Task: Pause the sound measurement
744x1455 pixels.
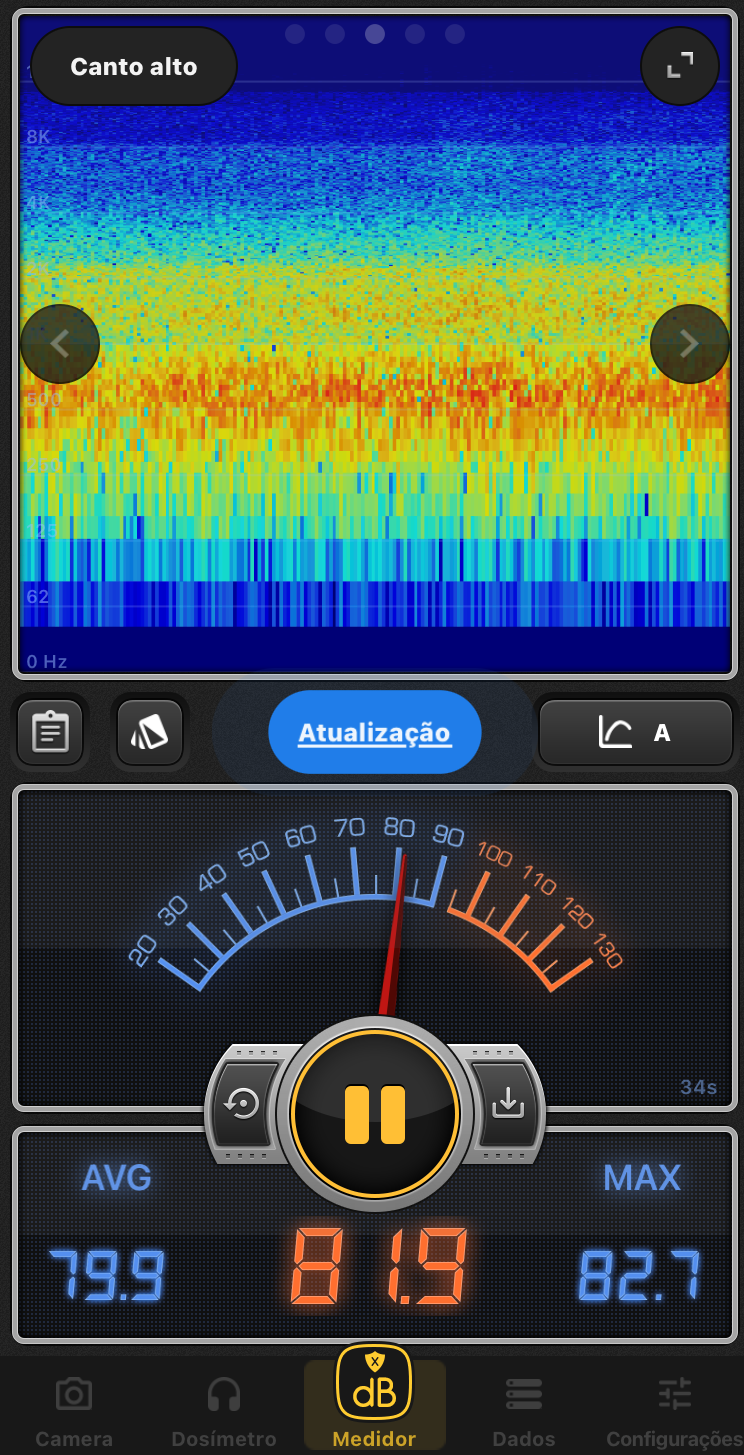Action: click(x=375, y=1114)
